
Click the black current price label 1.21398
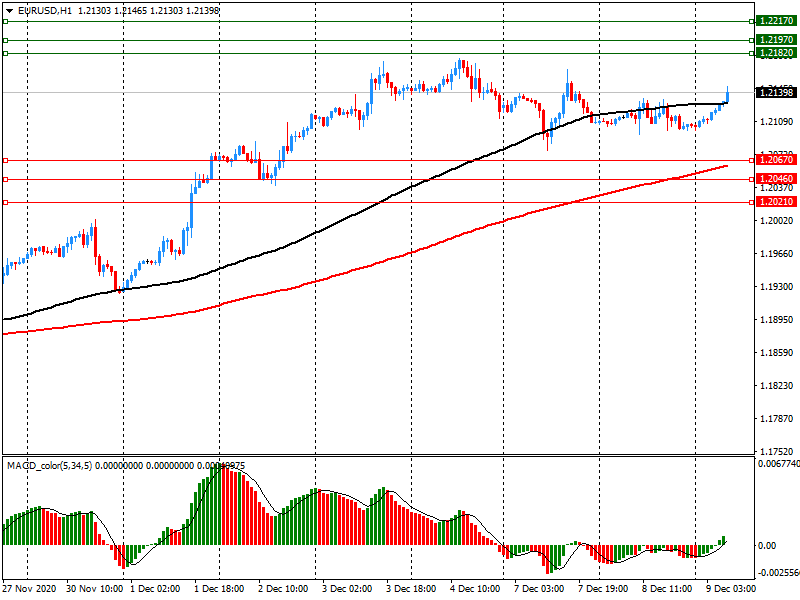pos(776,92)
